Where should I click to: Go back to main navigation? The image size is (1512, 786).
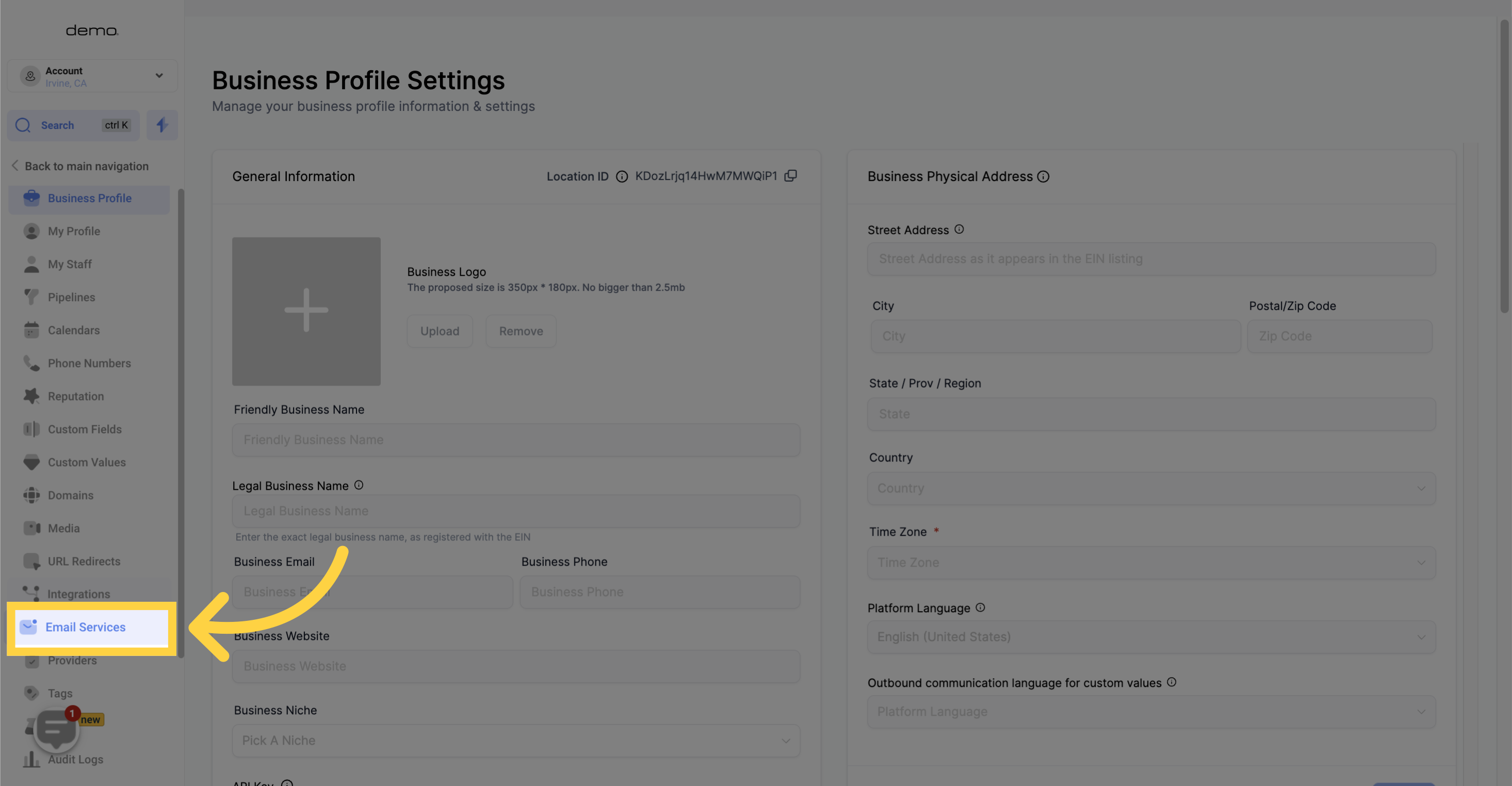[x=80, y=166]
